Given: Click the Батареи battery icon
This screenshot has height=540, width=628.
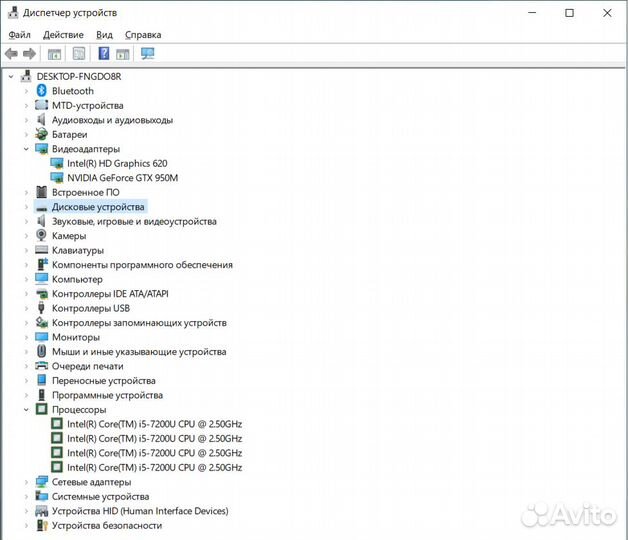Looking at the screenshot, I should (x=41, y=134).
